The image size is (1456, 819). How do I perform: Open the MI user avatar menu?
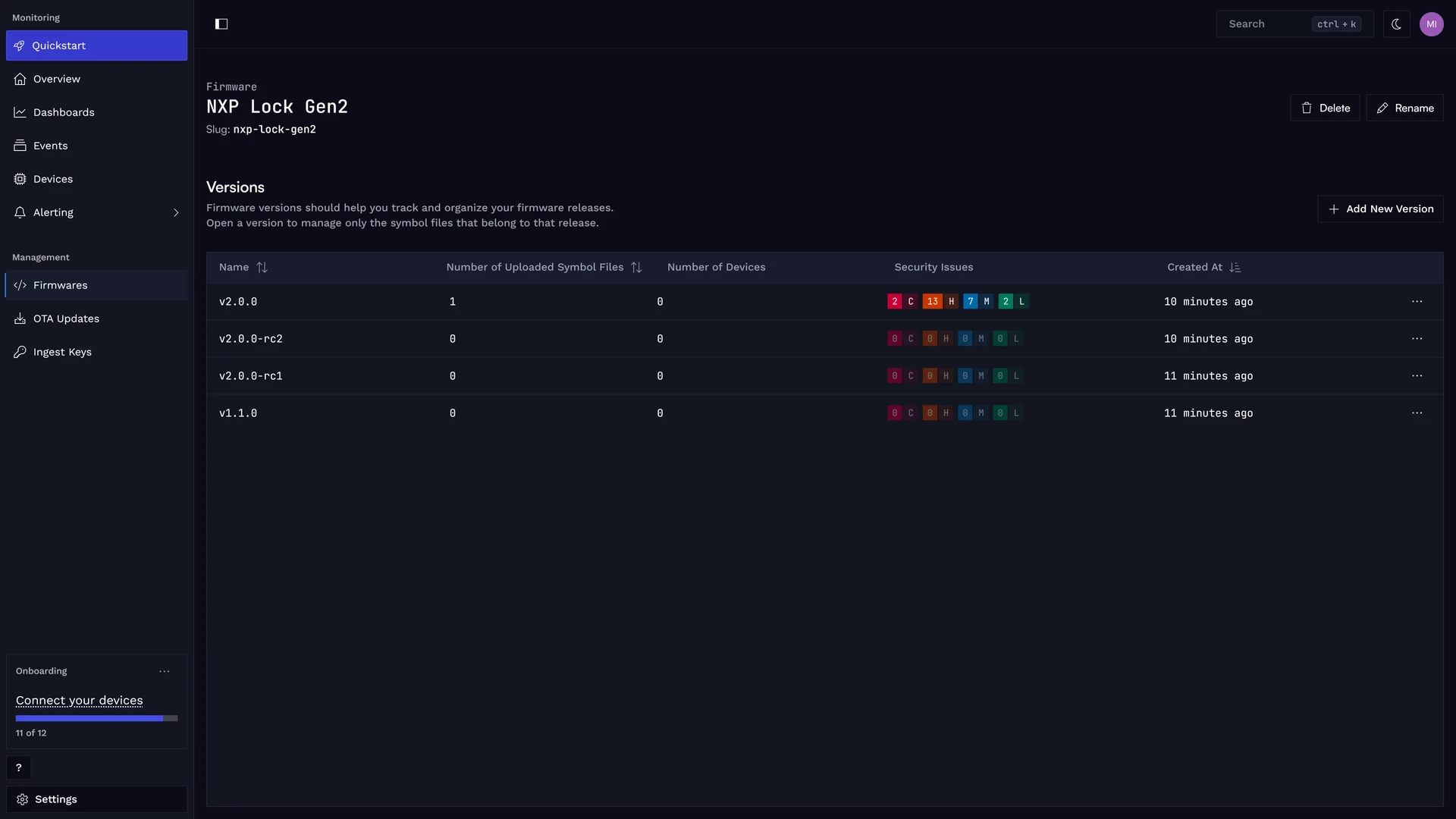pos(1431,24)
